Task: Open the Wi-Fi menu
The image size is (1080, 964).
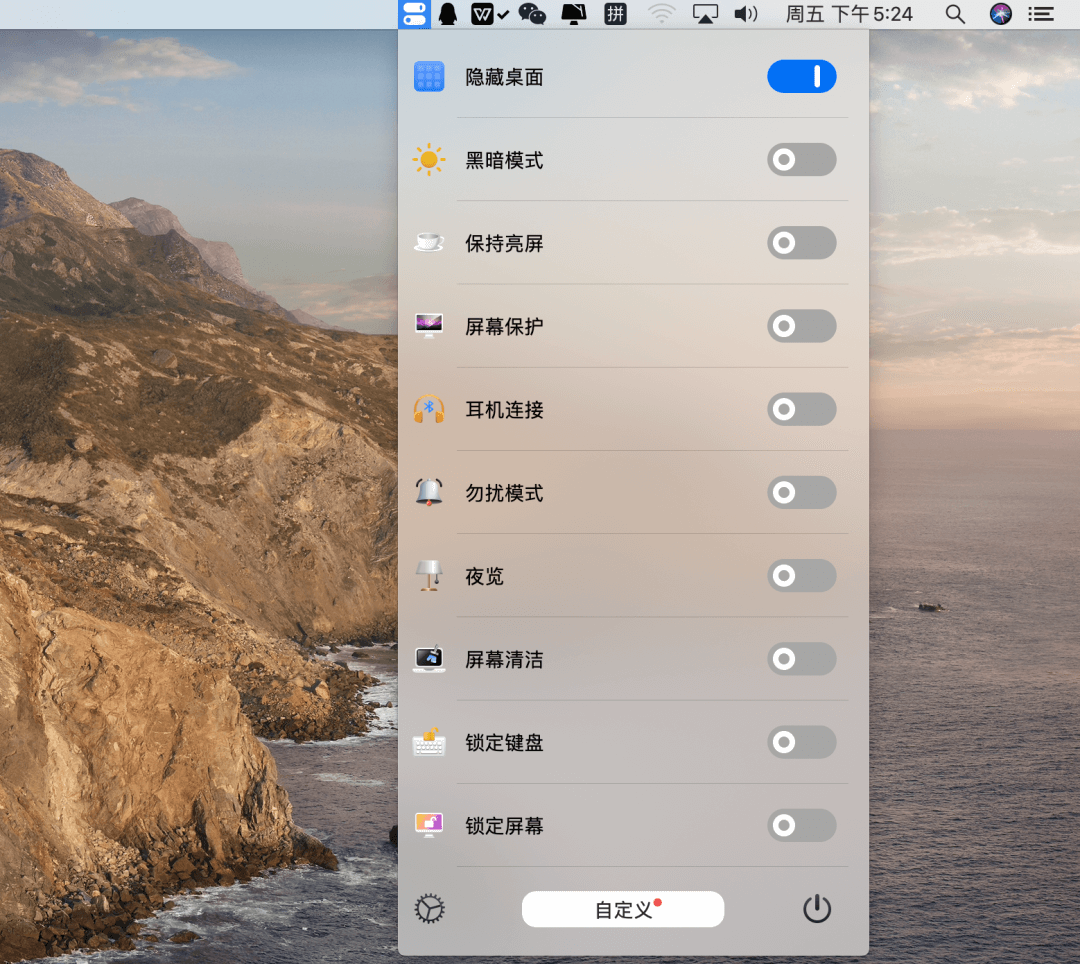Action: point(661,14)
